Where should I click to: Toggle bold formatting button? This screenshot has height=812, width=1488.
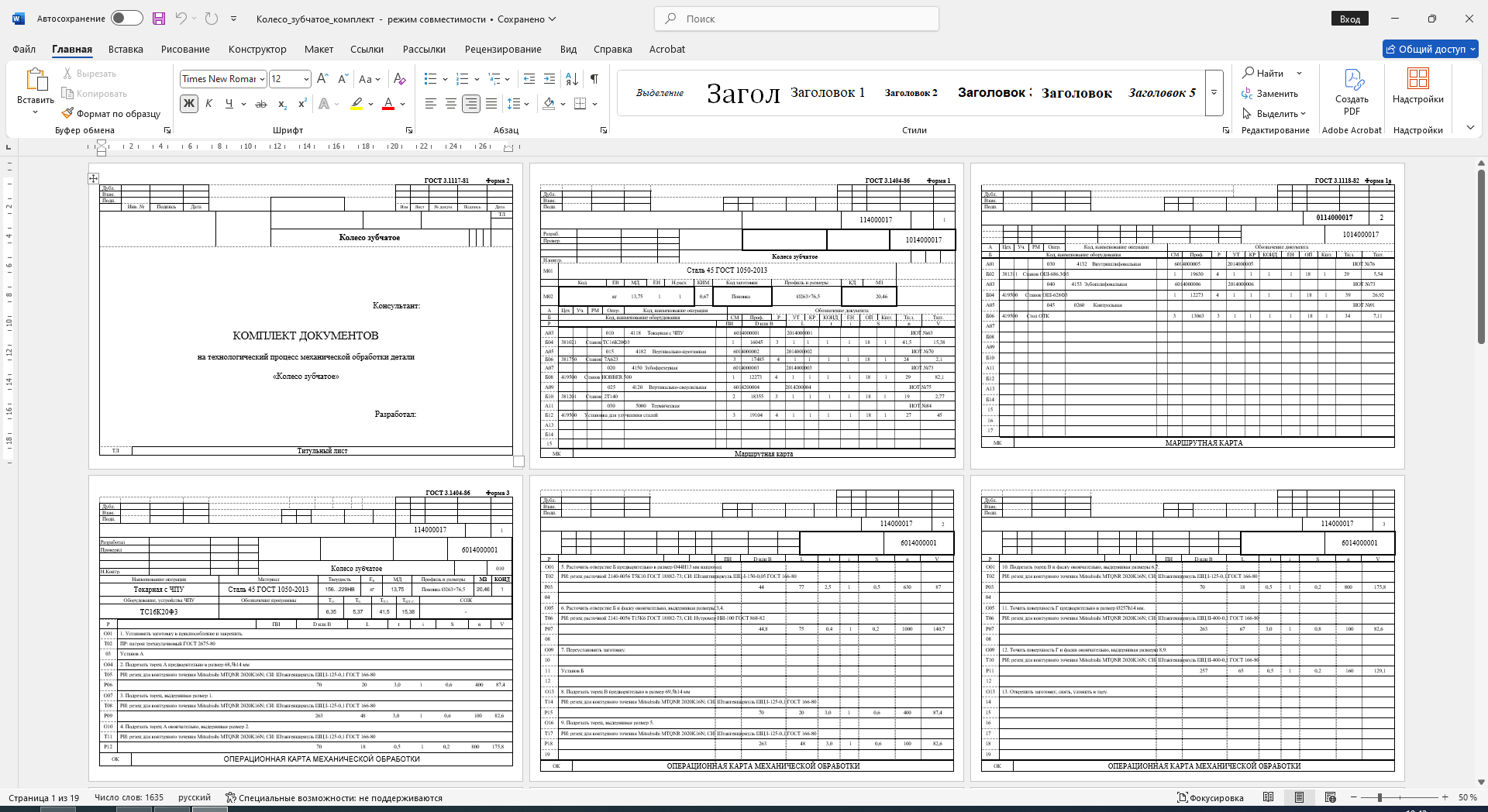click(x=188, y=104)
